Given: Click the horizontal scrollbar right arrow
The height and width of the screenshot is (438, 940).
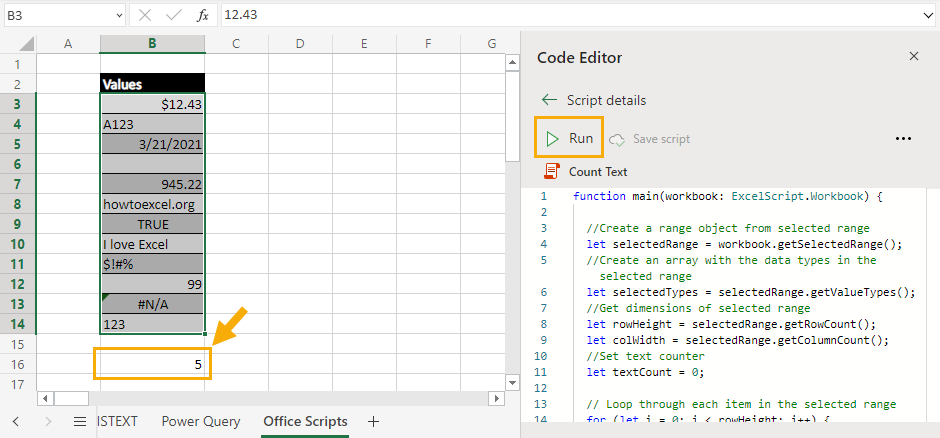Looking at the screenshot, I should coord(497,398).
